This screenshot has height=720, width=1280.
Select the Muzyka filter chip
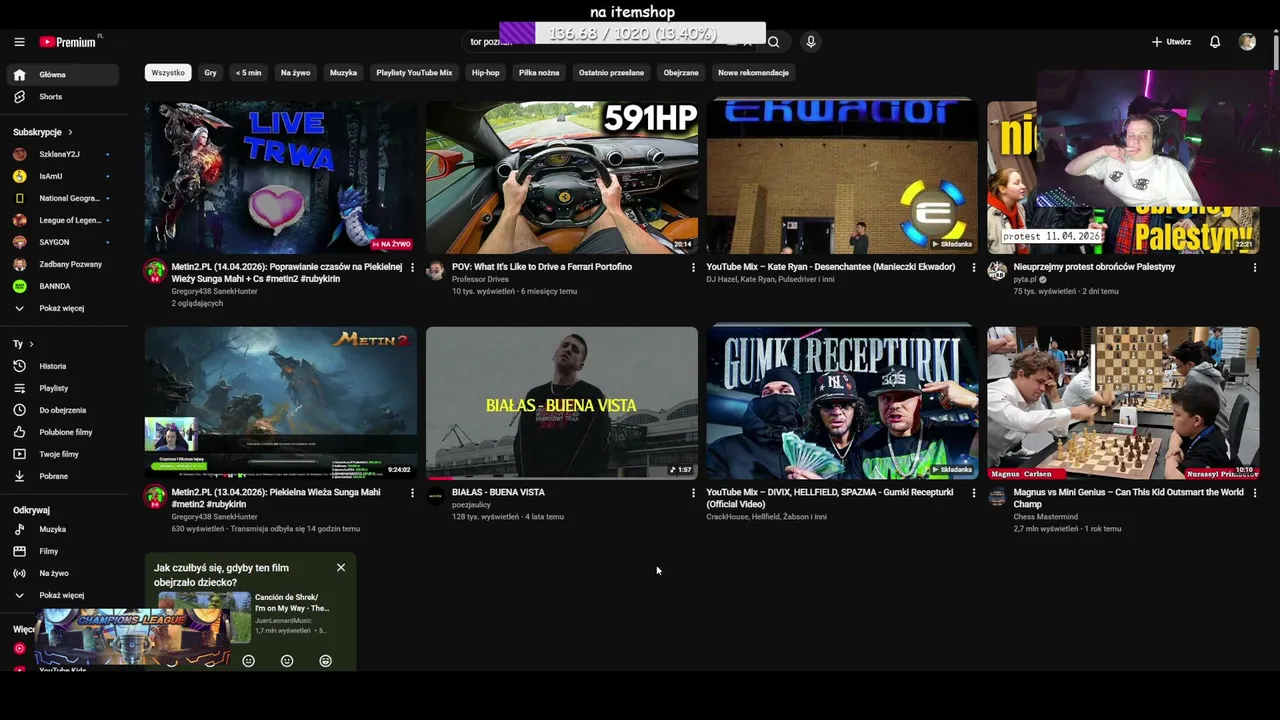(x=343, y=73)
